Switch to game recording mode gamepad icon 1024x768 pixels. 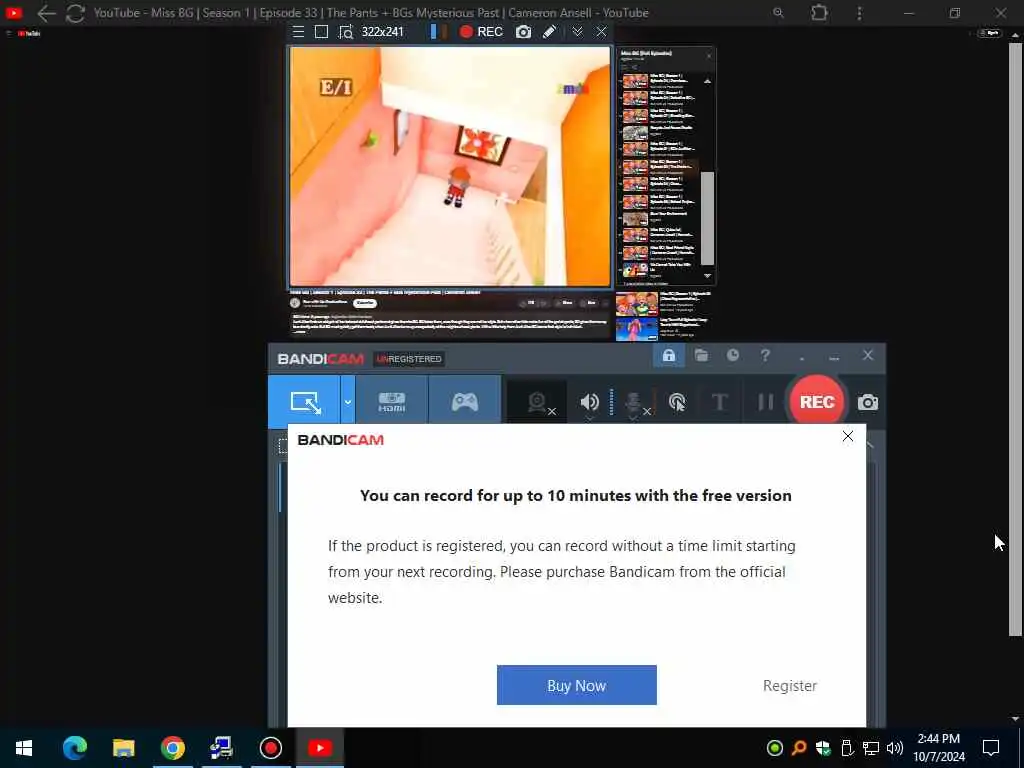coord(465,402)
